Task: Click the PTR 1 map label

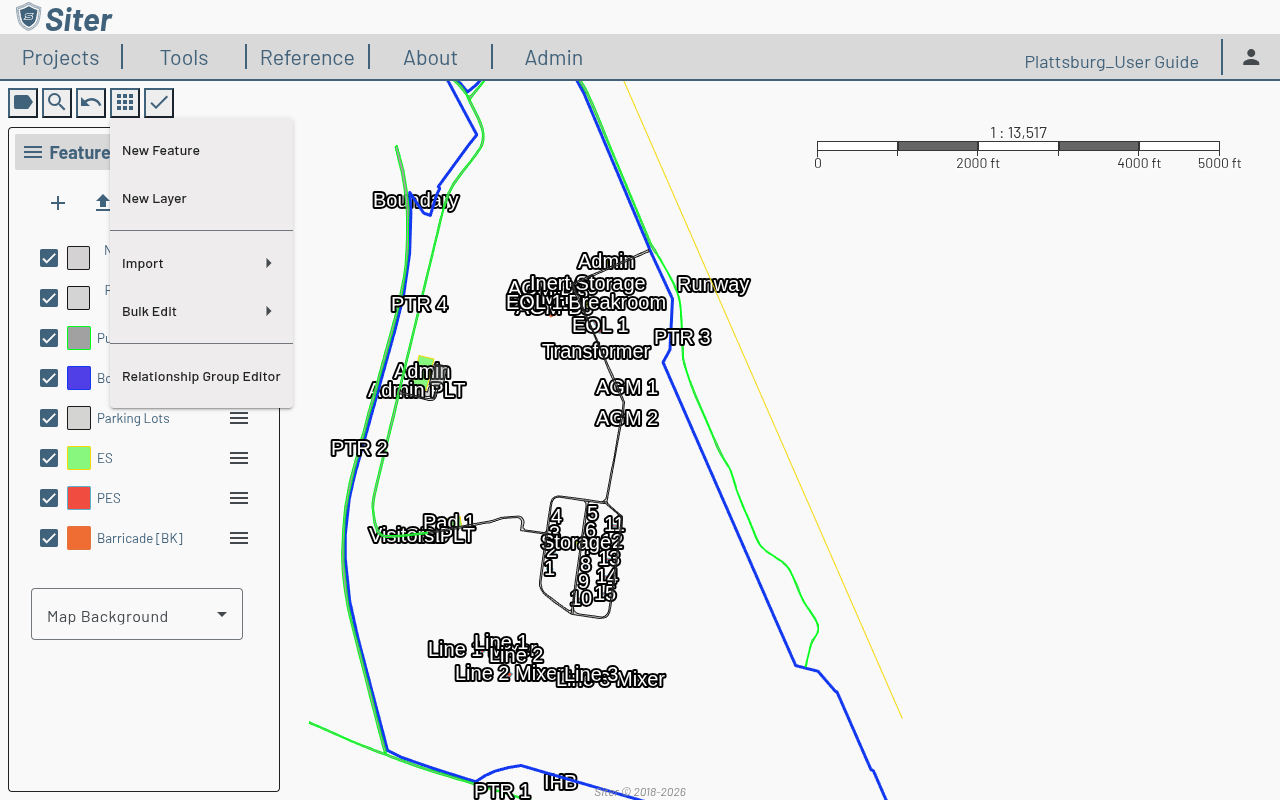Action: [x=502, y=791]
